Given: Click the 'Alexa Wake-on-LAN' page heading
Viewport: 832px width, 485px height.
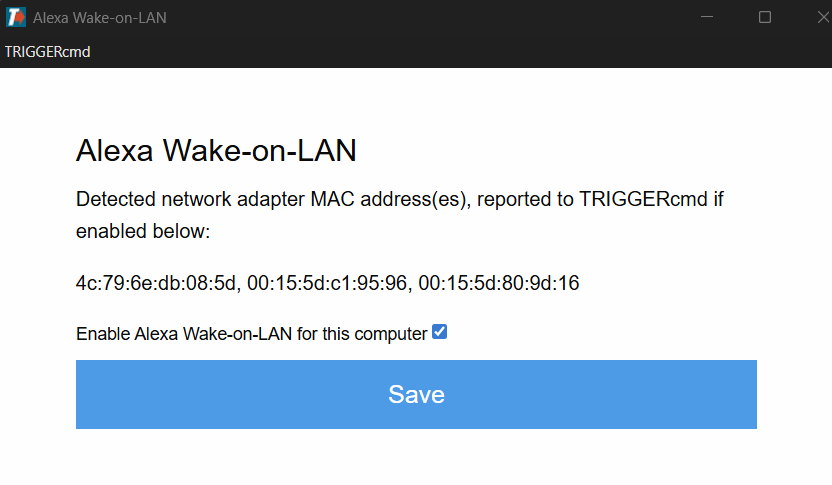Looking at the screenshot, I should click(x=216, y=150).
